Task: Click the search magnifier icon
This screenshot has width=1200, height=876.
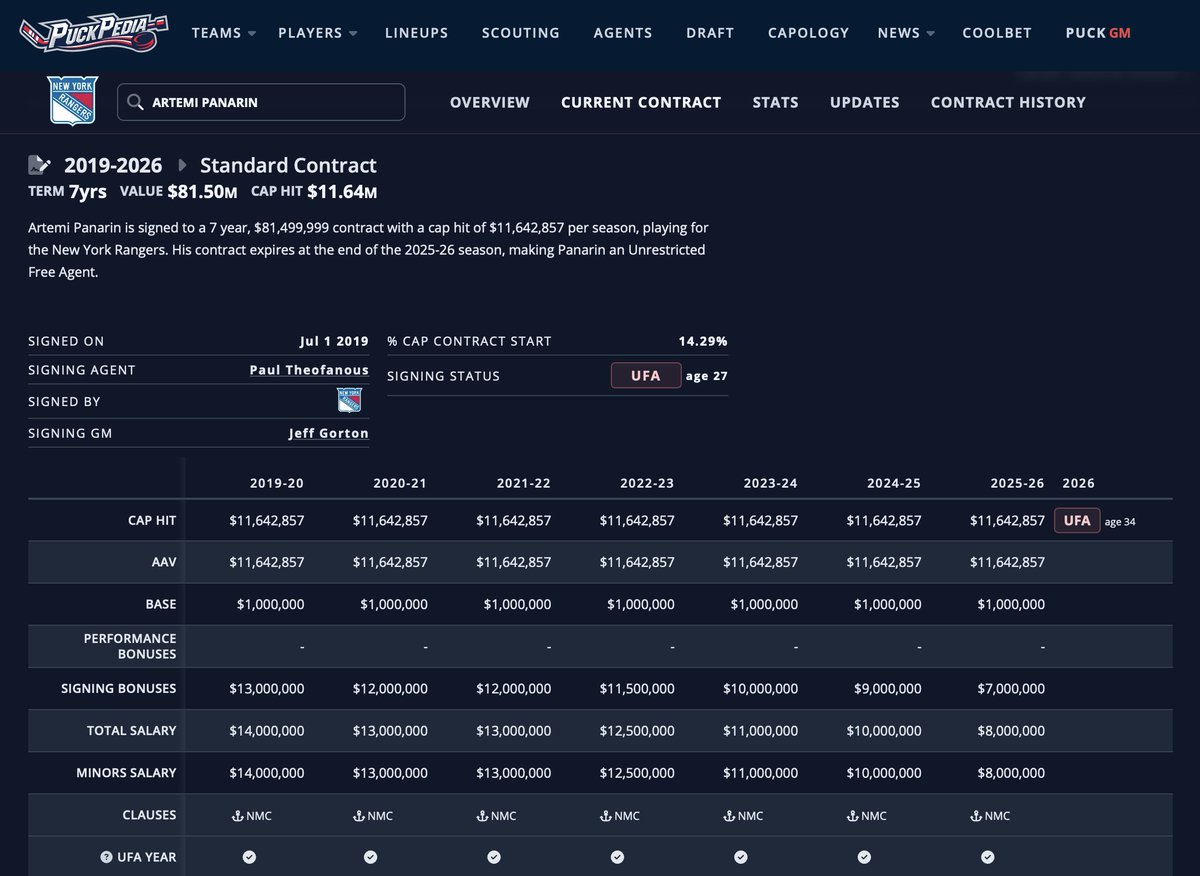Action: point(136,102)
